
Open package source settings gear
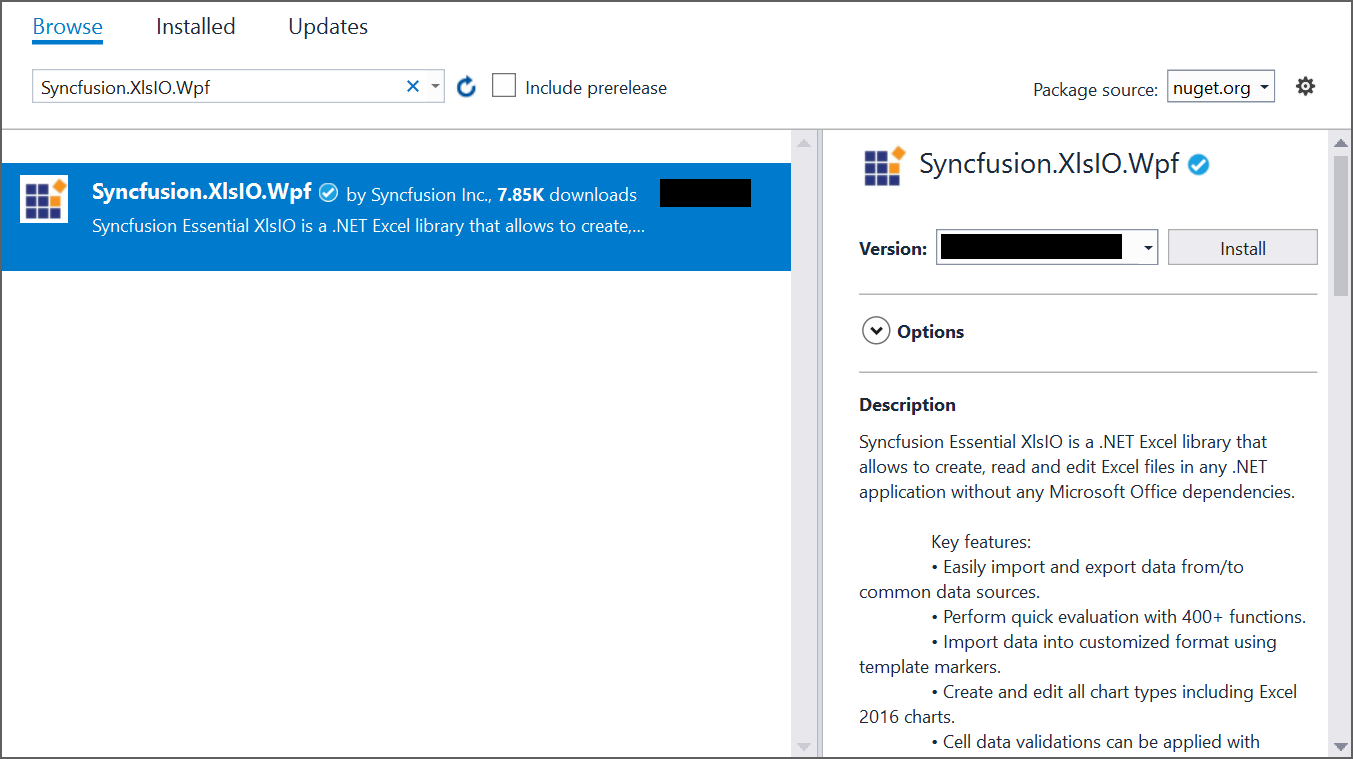point(1305,87)
